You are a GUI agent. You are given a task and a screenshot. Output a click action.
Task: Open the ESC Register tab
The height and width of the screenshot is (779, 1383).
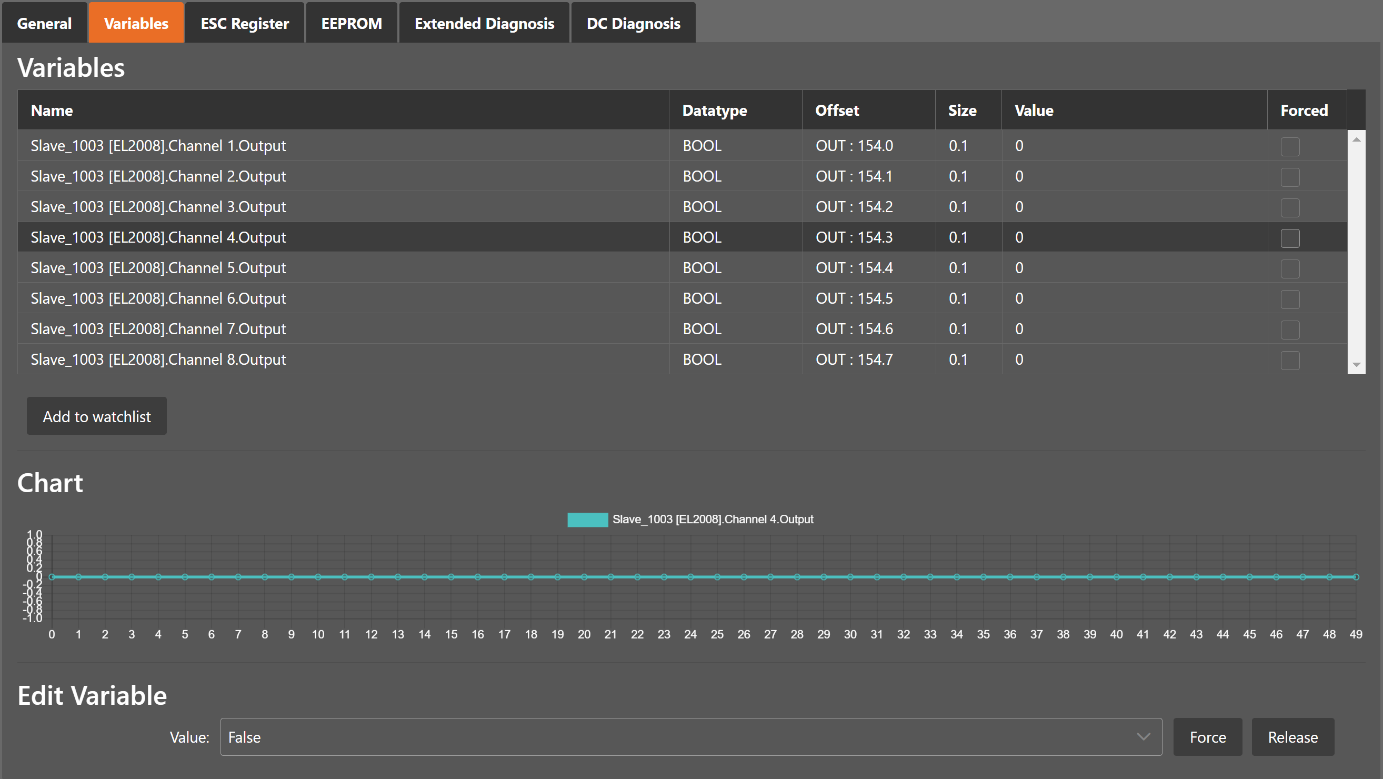[244, 23]
